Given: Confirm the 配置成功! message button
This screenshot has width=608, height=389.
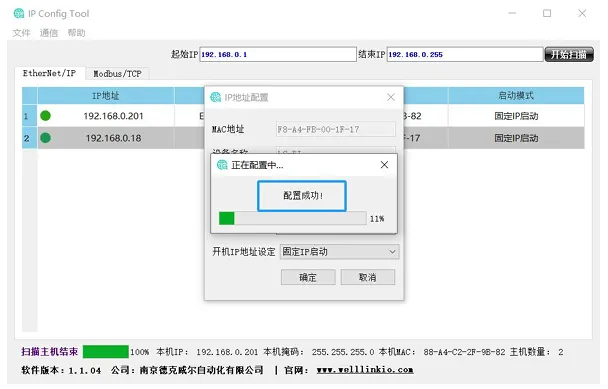Looking at the screenshot, I should click(x=302, y=196).
